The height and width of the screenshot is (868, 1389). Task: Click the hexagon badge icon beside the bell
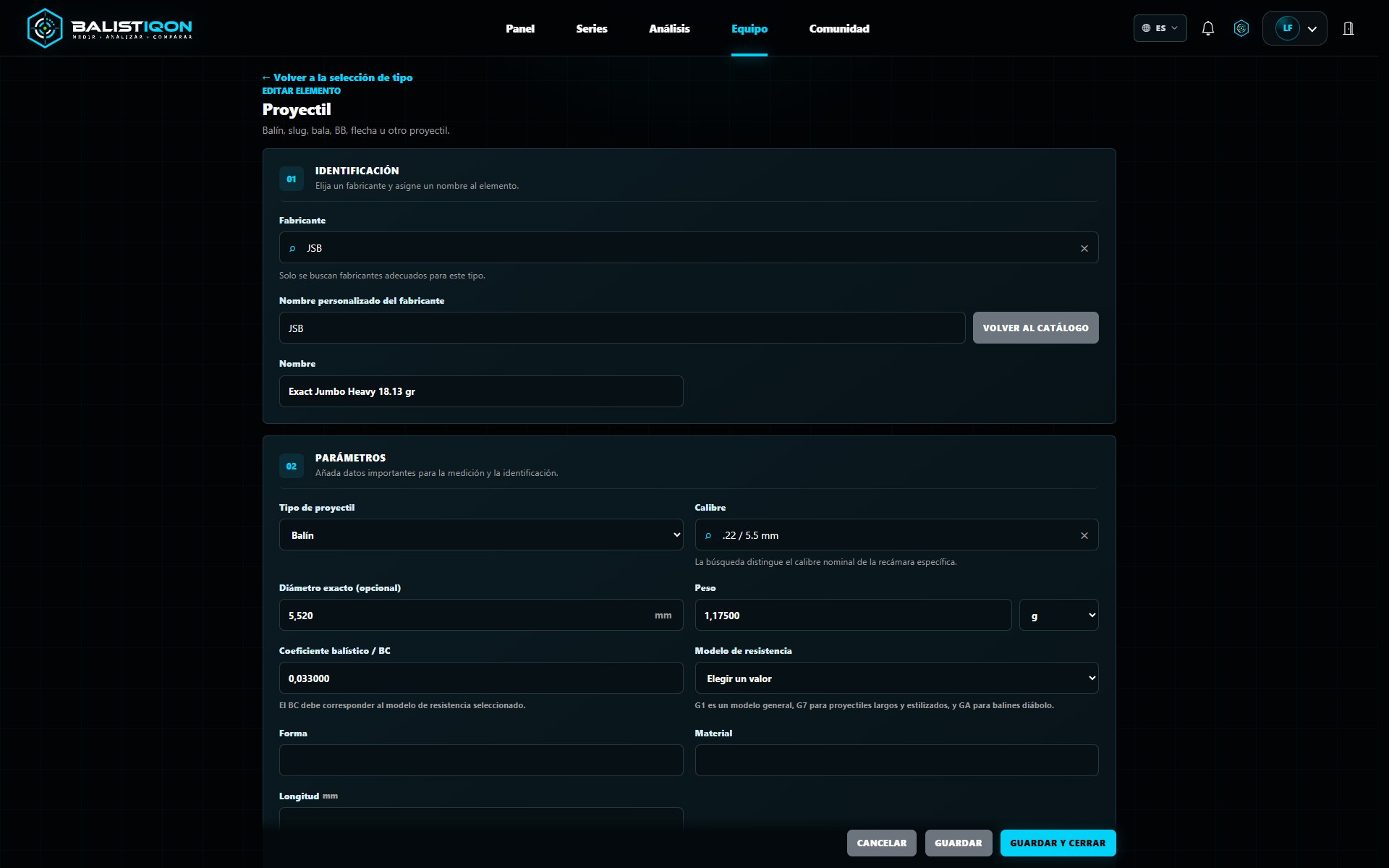click(1241, 28)
